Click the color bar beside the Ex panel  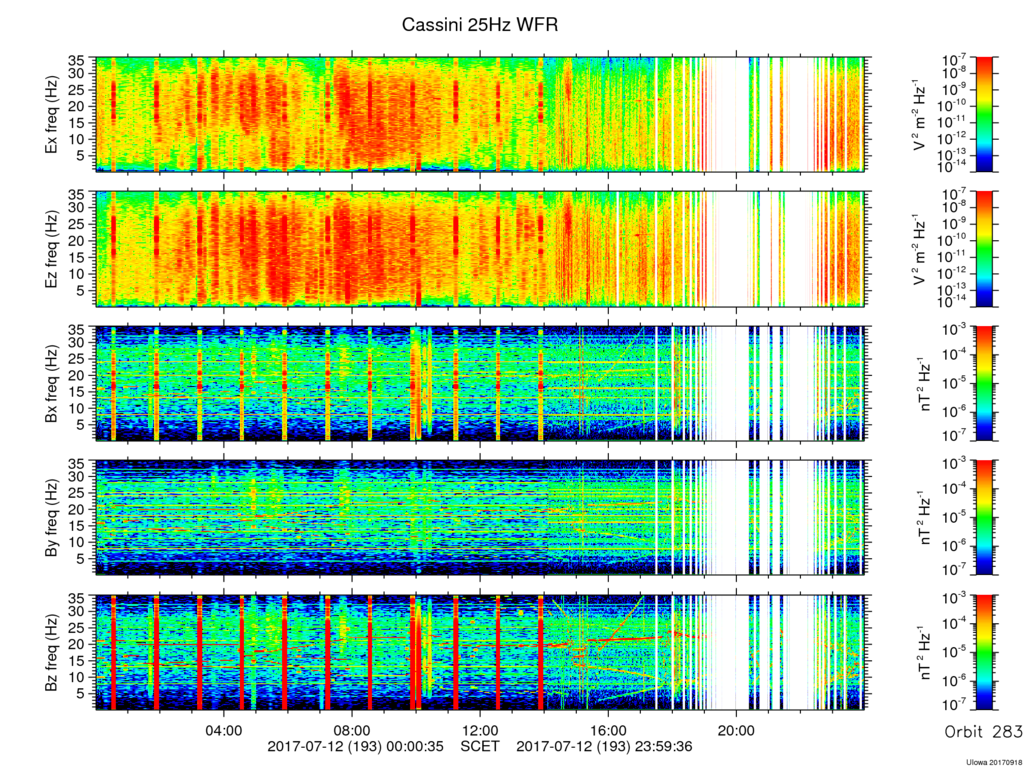(984, 114)
